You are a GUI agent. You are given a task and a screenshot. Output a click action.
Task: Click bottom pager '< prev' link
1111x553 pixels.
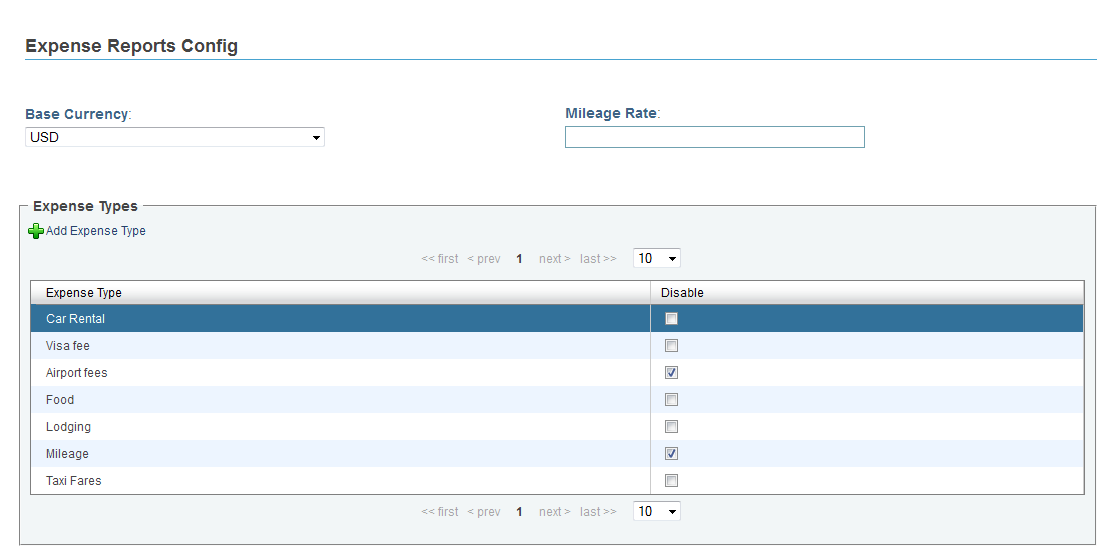[x=484, y=512]
